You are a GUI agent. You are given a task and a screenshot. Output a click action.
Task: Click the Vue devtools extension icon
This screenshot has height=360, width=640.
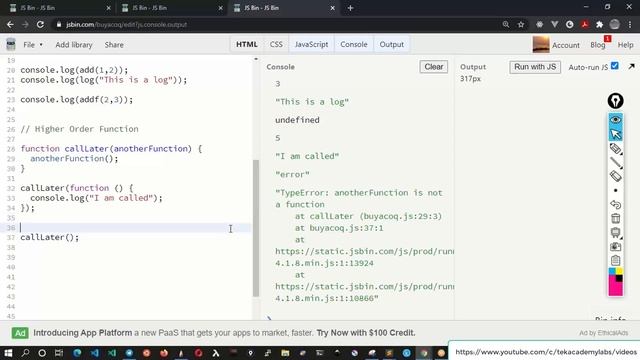point(554,24)
